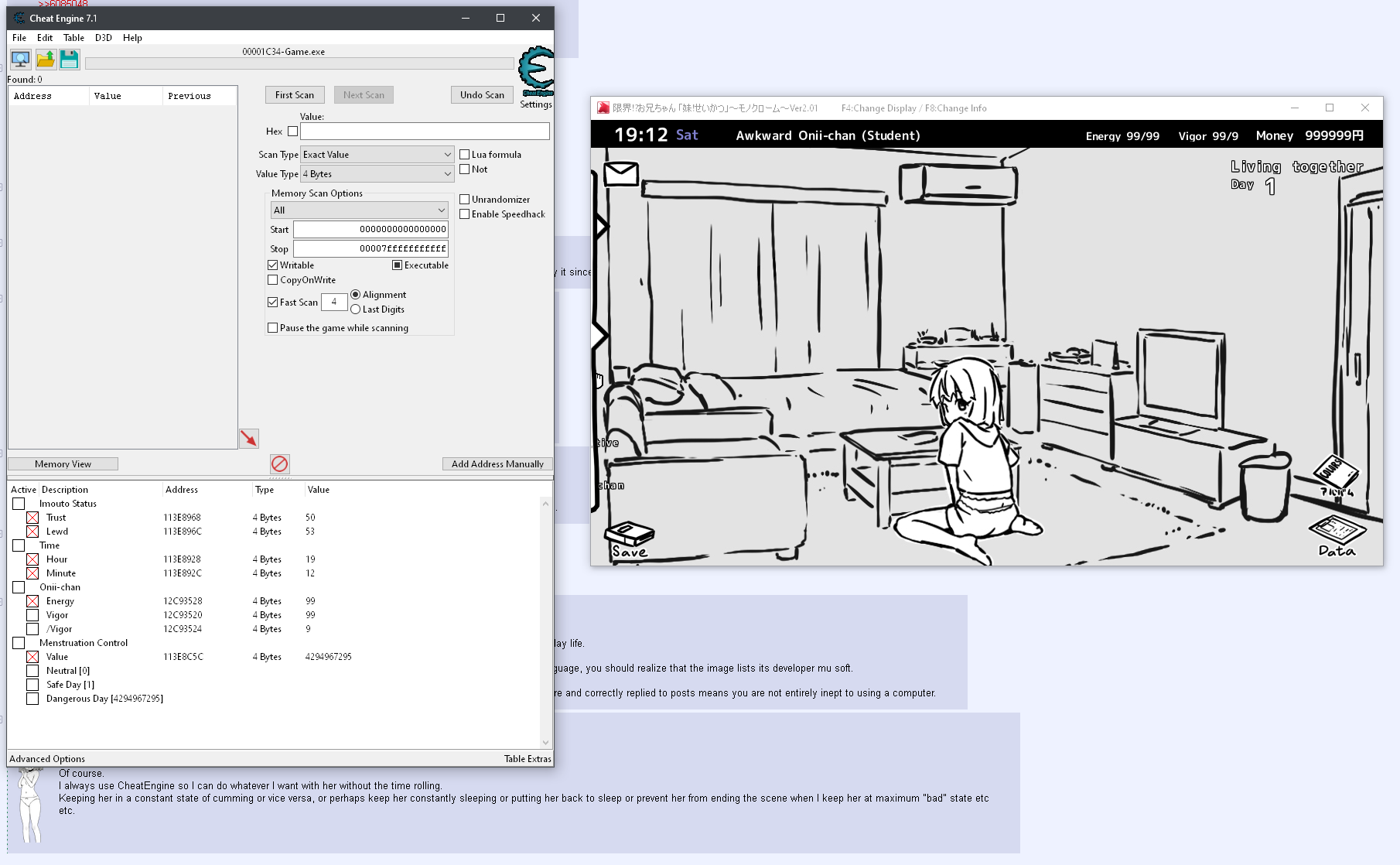Open the Data icon in game
1400x865 pixels.
(x=1337, y=536)
